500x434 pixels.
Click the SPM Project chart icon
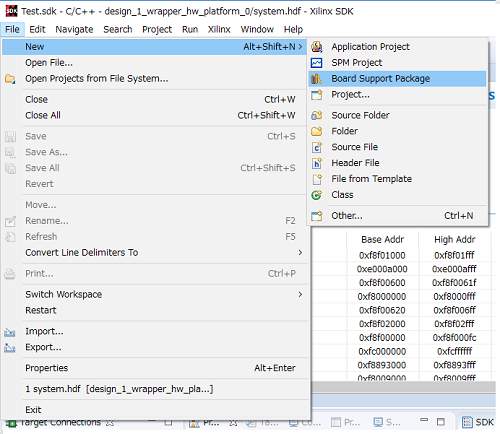tap(316, 63)
